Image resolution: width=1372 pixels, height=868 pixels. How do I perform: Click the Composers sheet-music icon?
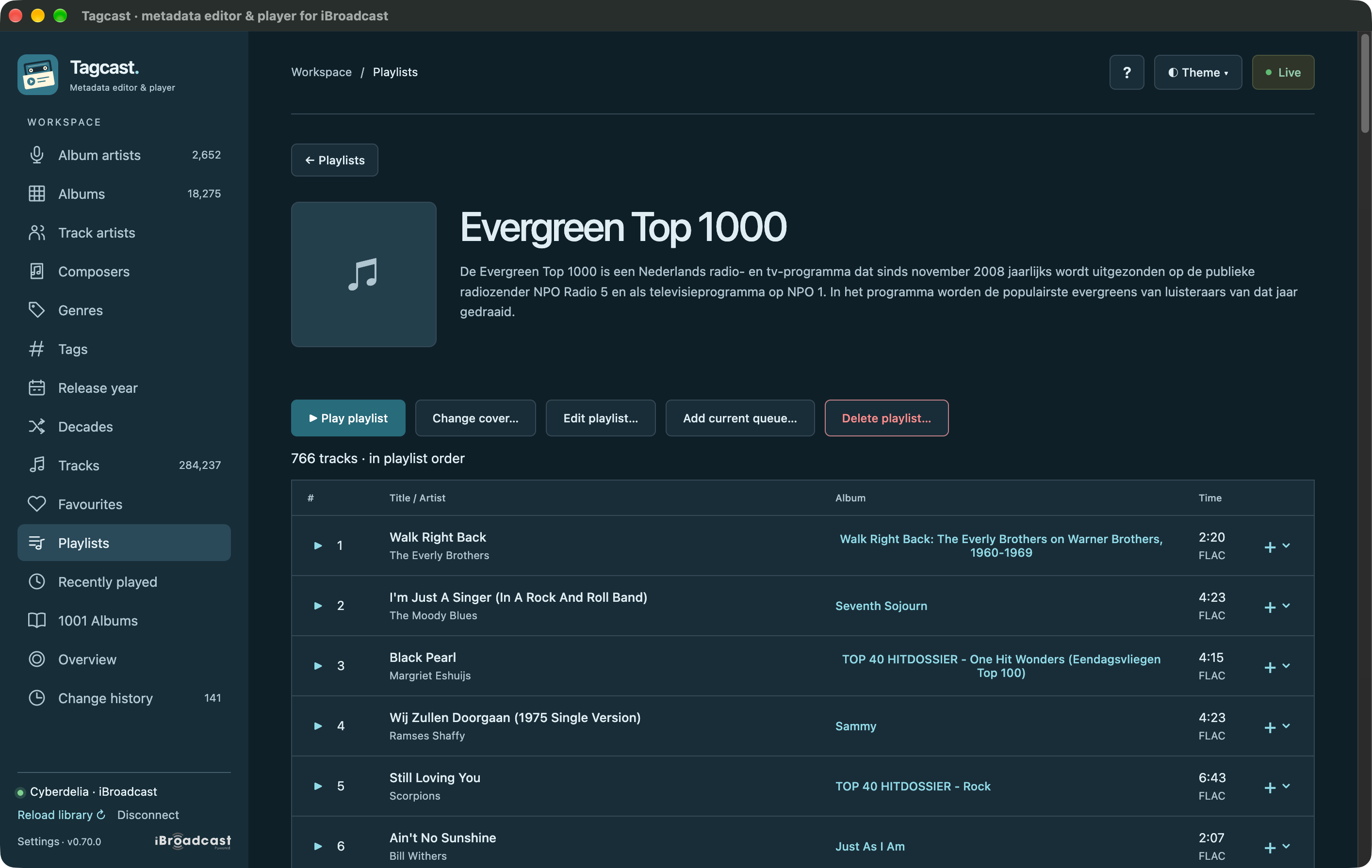pos(37,271)
